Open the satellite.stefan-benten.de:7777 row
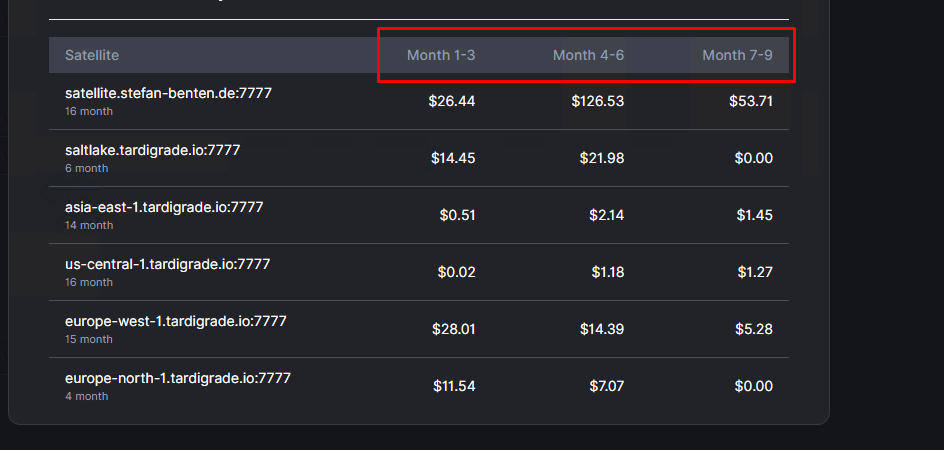 tap(168, 93)
